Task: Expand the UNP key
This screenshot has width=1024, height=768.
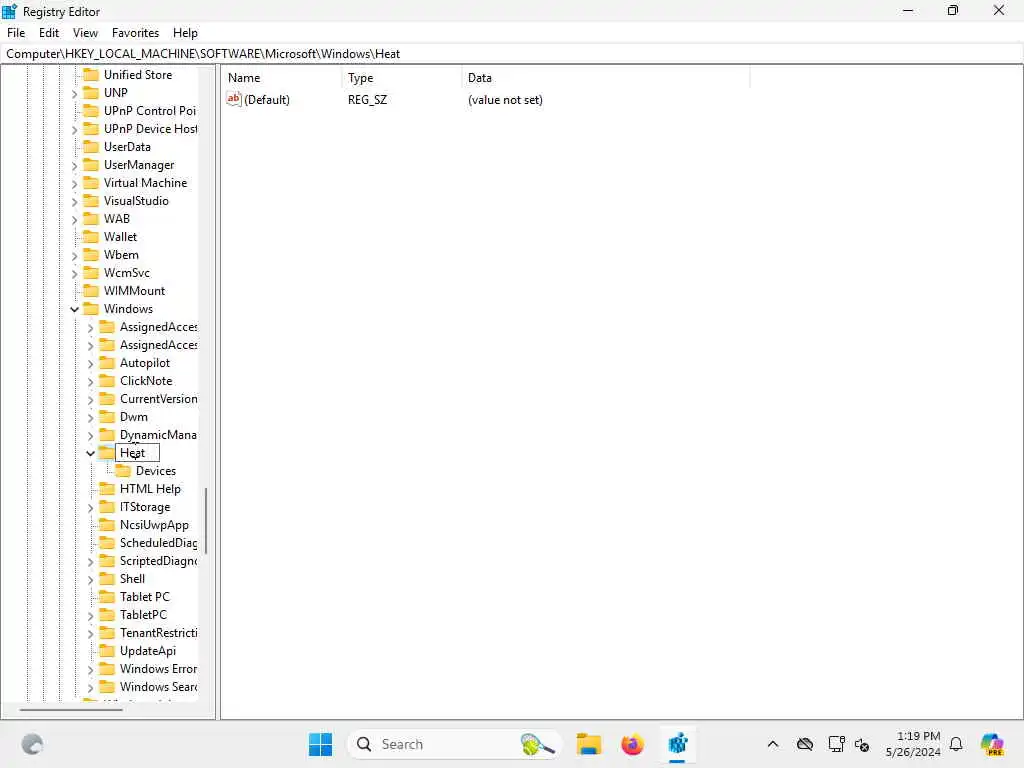Action: [x=74, y=93]
